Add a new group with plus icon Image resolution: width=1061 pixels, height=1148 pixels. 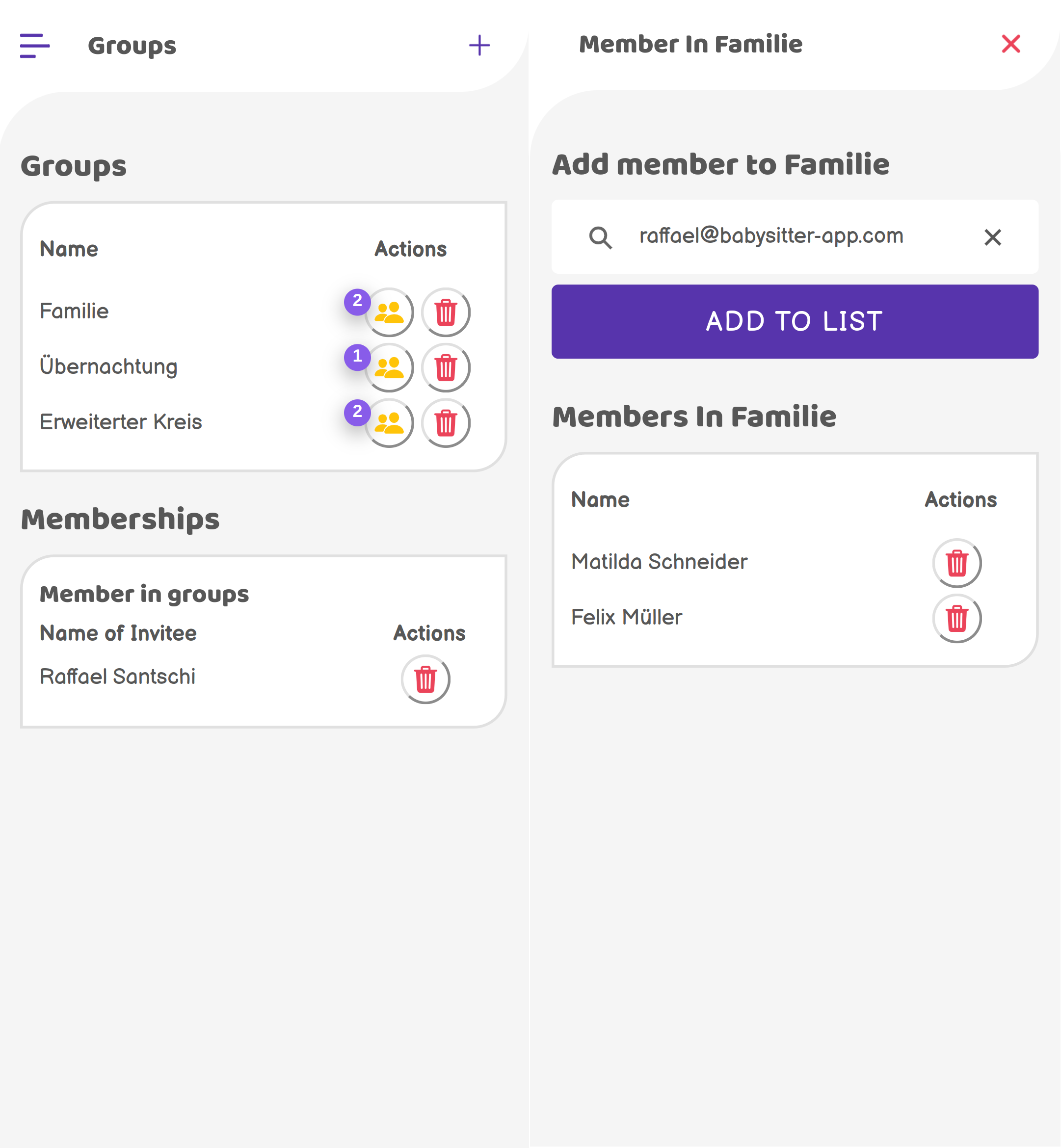point(479,45)
